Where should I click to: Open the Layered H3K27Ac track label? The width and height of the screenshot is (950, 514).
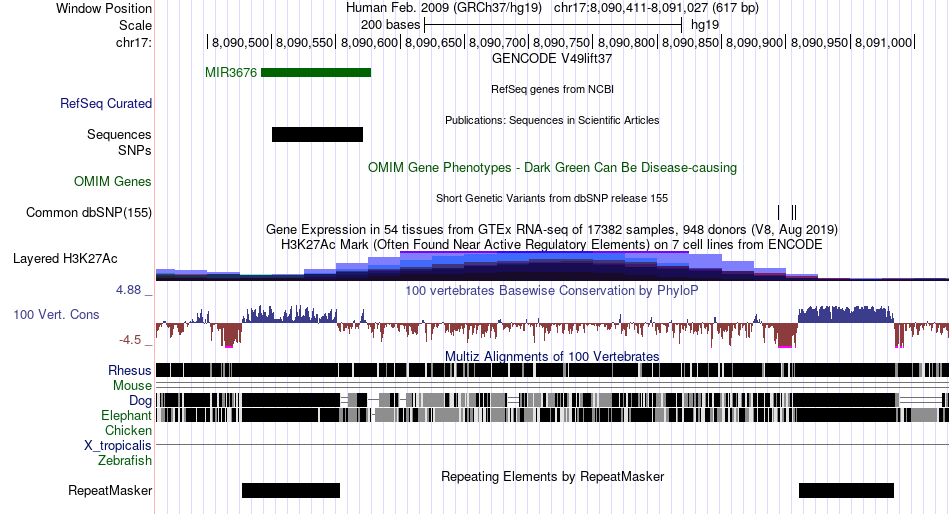click(x=65, y=259)
